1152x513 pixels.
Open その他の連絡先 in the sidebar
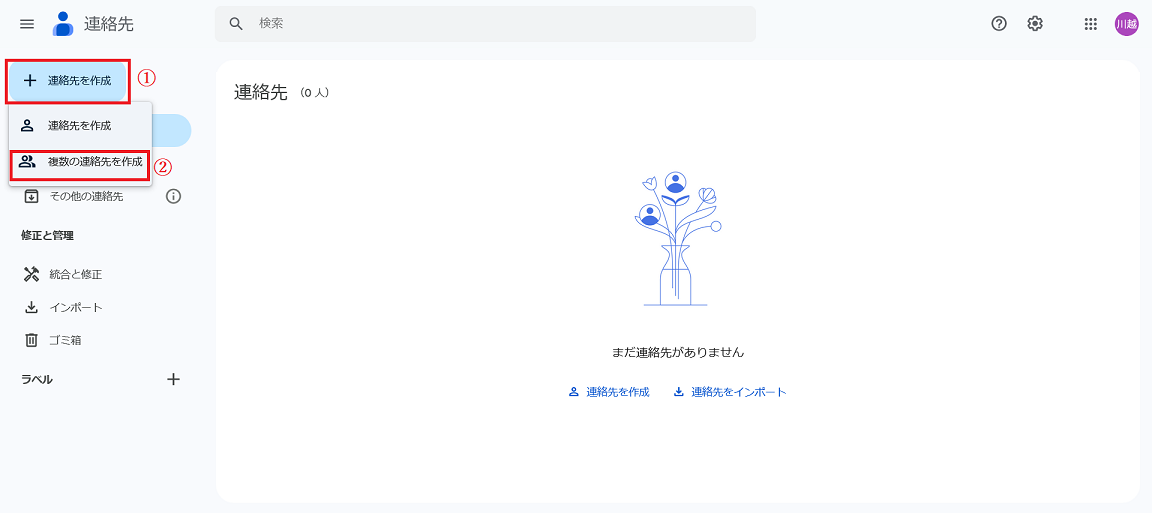tap(86, 196)
